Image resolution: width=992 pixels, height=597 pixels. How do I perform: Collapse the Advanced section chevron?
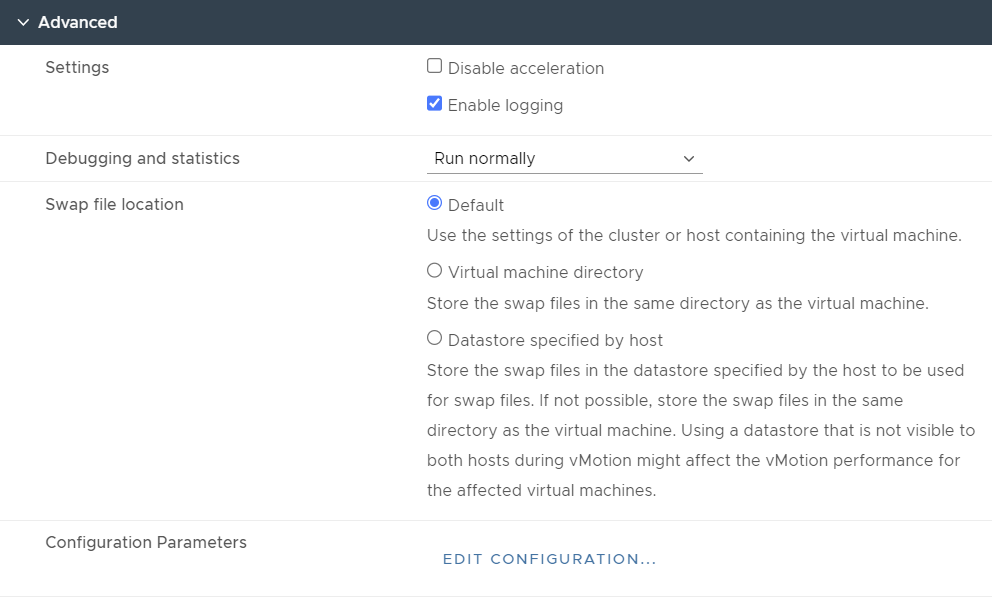(23, 23)
